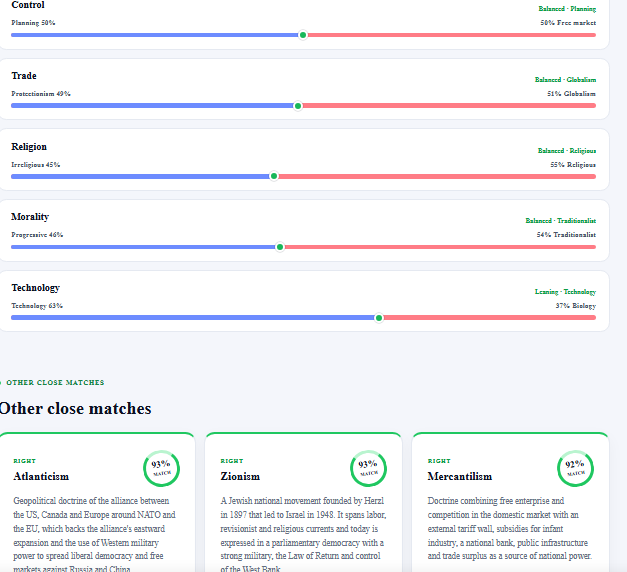
Task: Click the 'Progressive 46%' label
Action: point(37,235)
